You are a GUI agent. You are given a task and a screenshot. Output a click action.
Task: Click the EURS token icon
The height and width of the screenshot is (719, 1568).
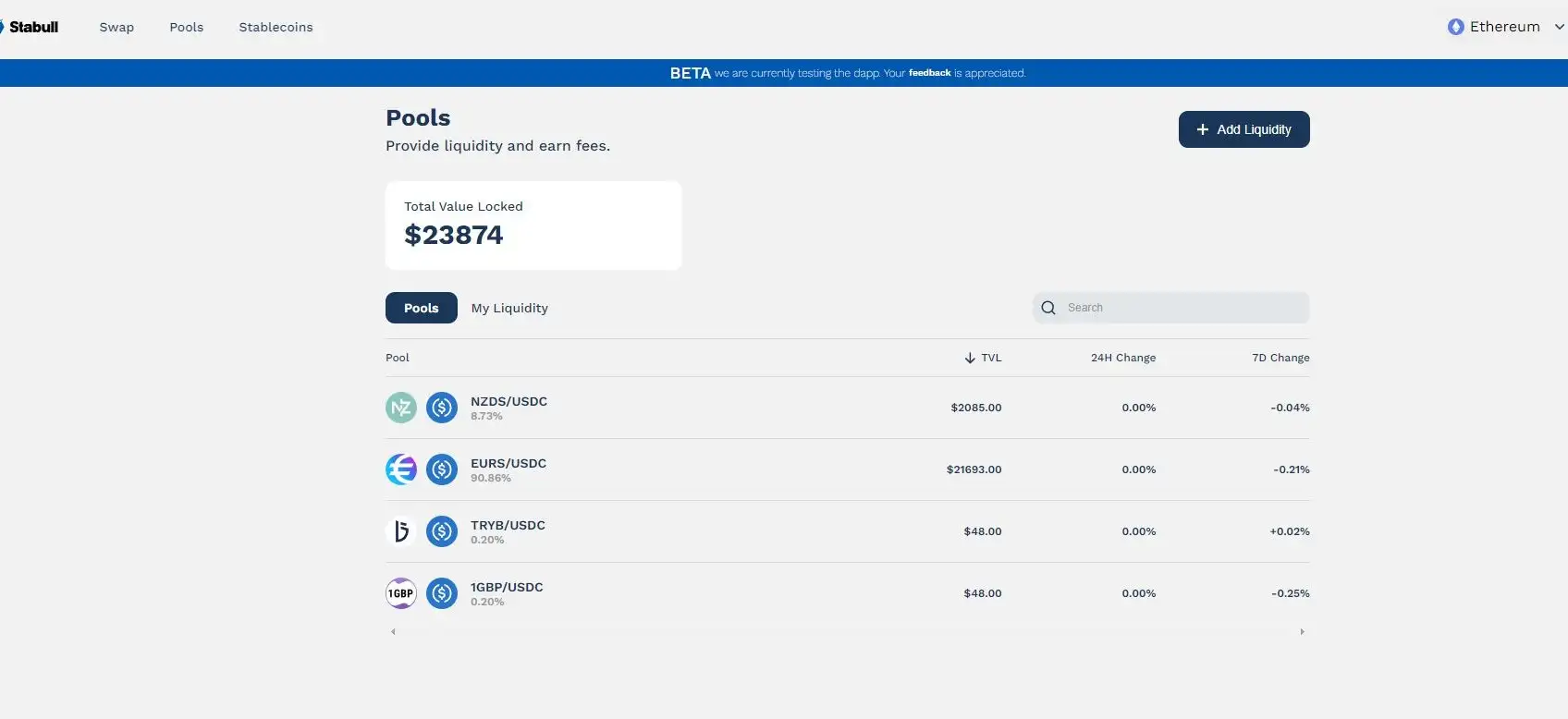(401, 469)
